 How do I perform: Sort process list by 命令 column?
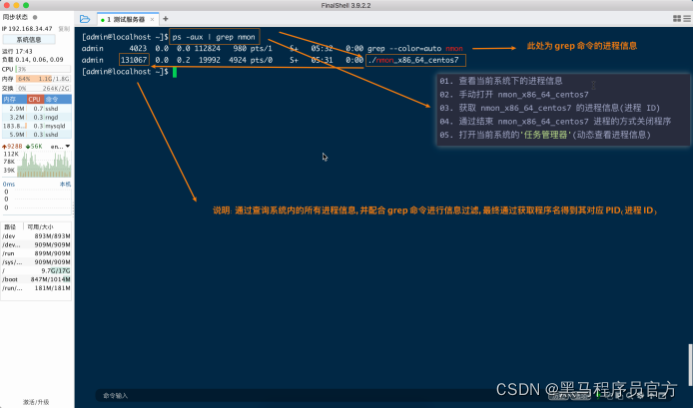57,99
